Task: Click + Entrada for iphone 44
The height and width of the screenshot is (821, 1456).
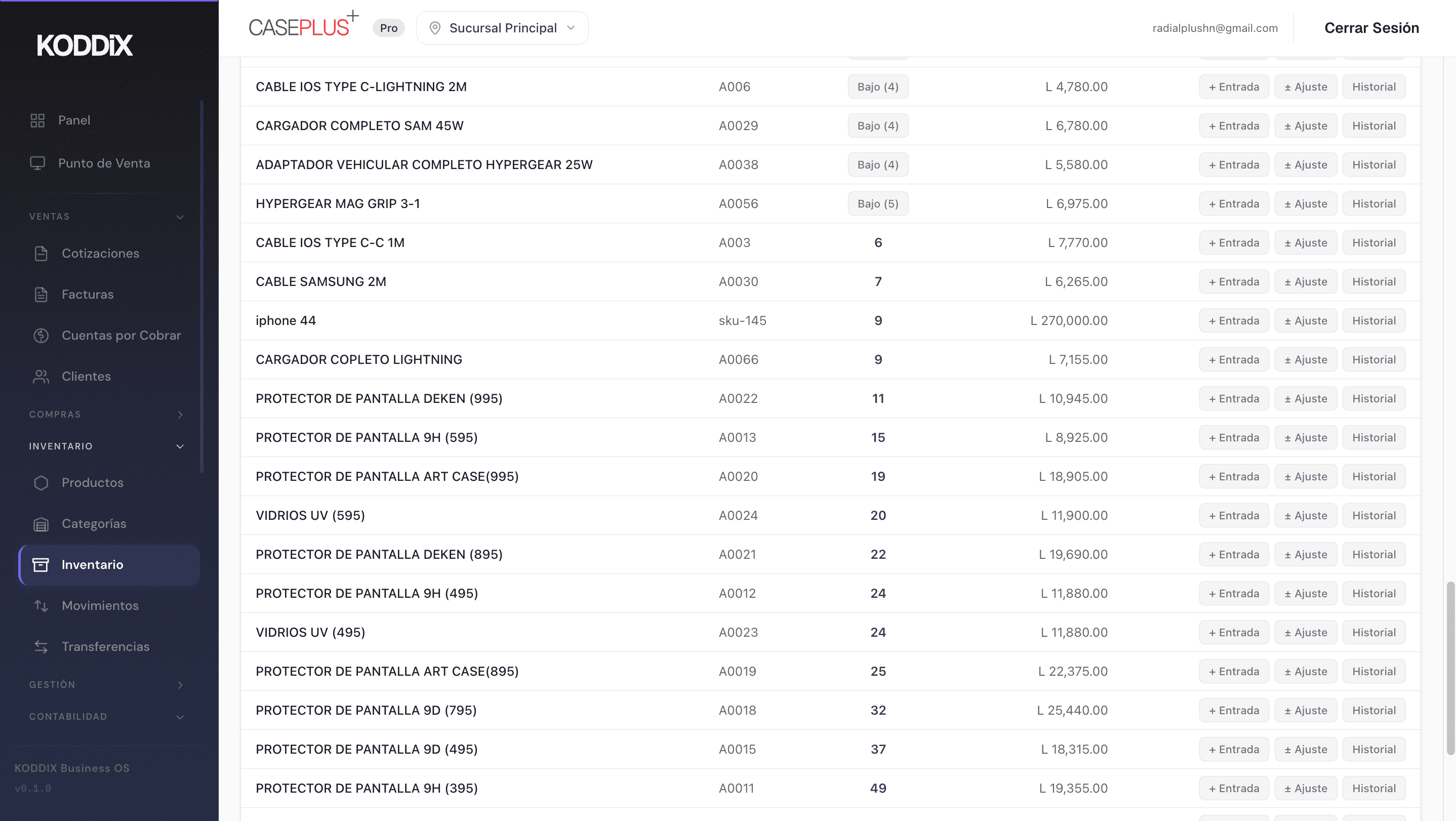Action: pos(1233,320)
